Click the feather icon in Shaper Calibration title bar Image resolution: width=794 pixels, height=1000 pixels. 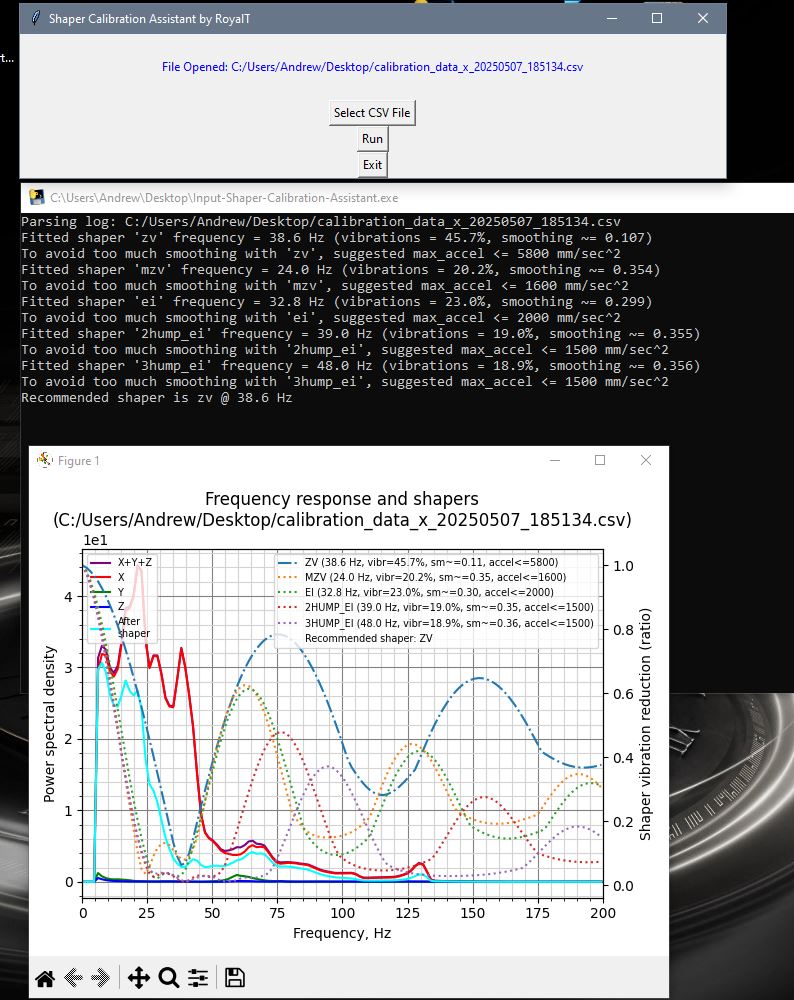[36, 18]
